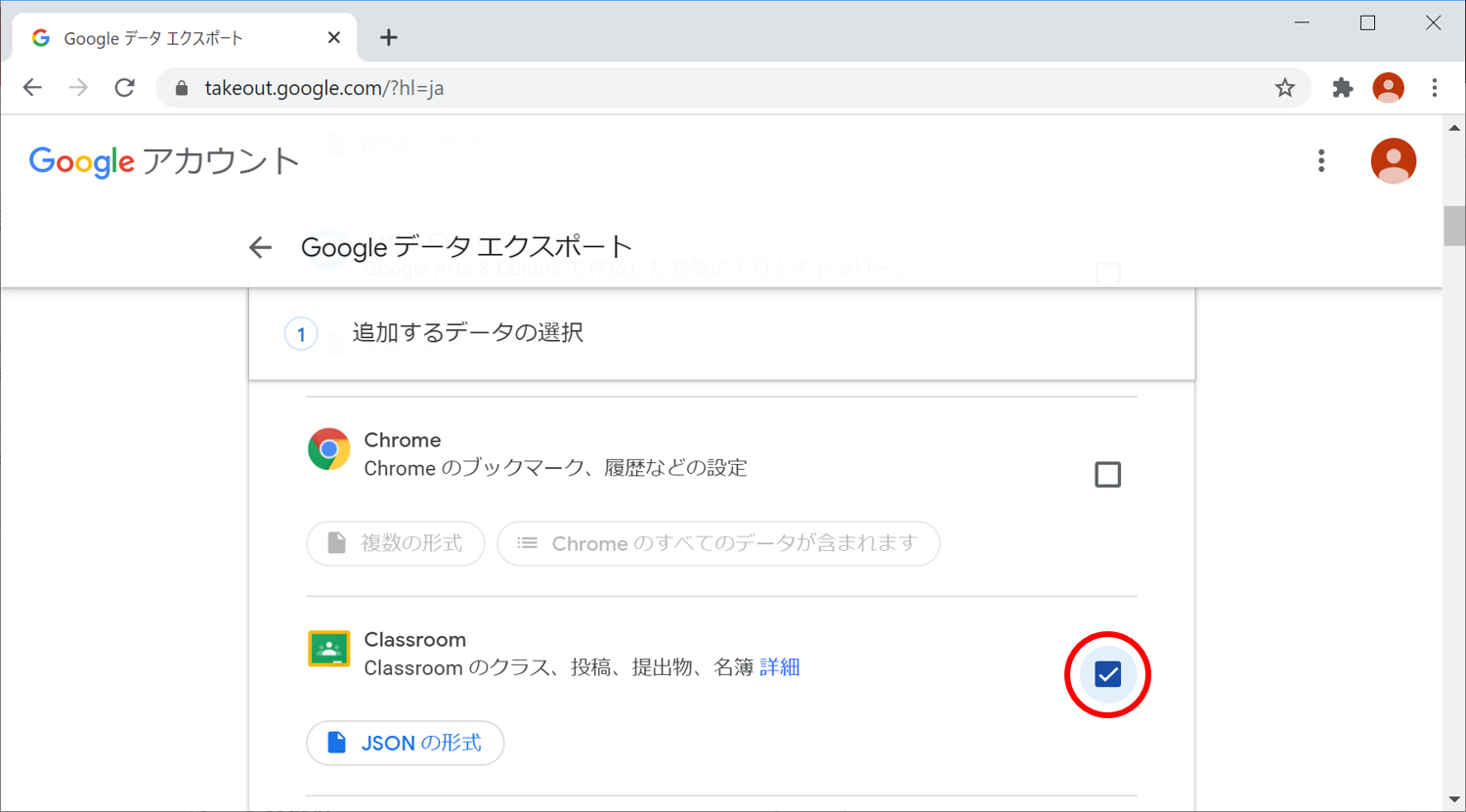The height and width of the screenshot is (812, 1466).
Task: Reload the Takeout page
Action: [x=124, y=88]
